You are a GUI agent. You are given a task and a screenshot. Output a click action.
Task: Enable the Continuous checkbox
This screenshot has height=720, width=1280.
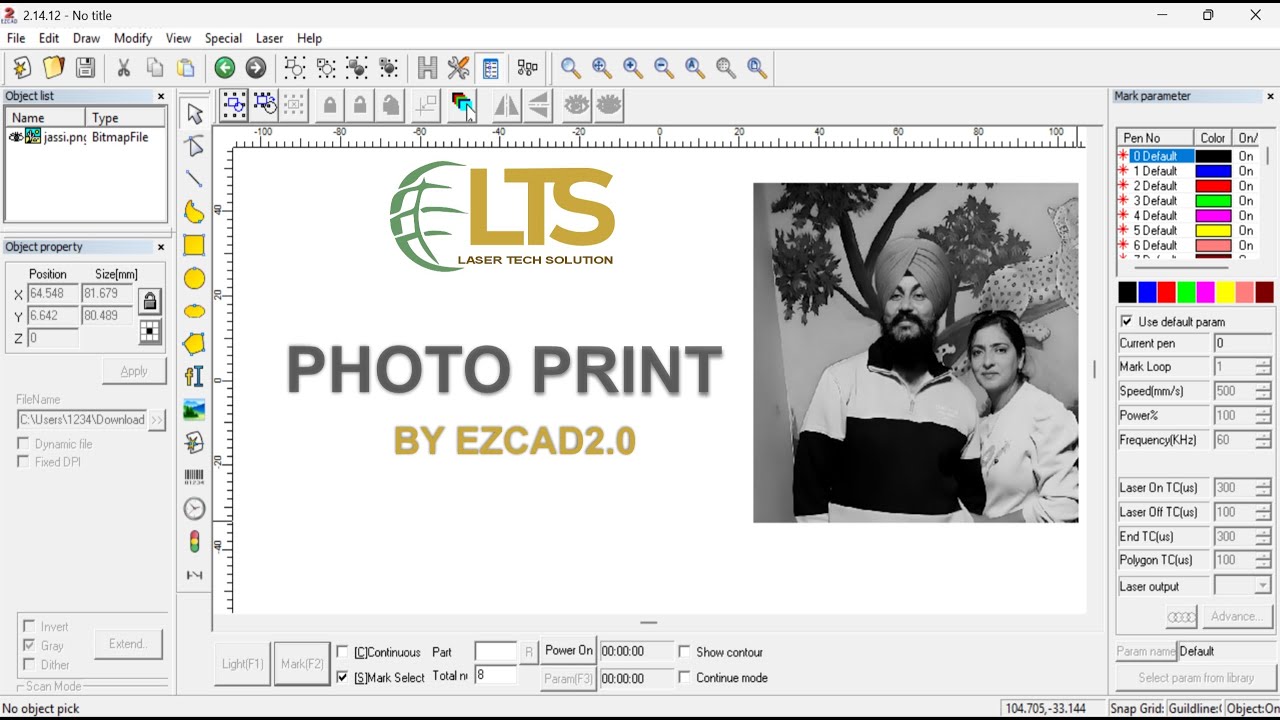[x=343, y=652]
